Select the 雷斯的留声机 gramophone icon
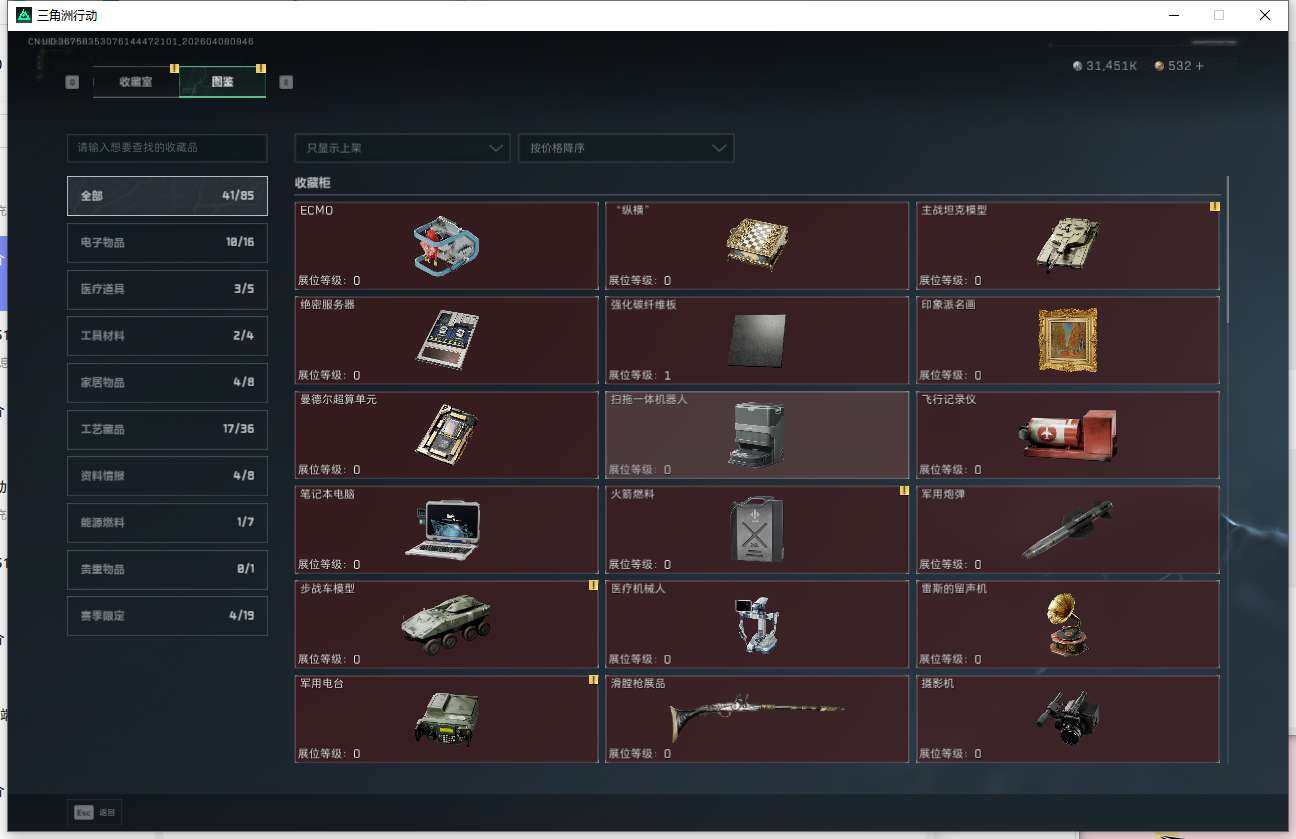Viewport: 1296px width, 839px height. click(1066, 624)
